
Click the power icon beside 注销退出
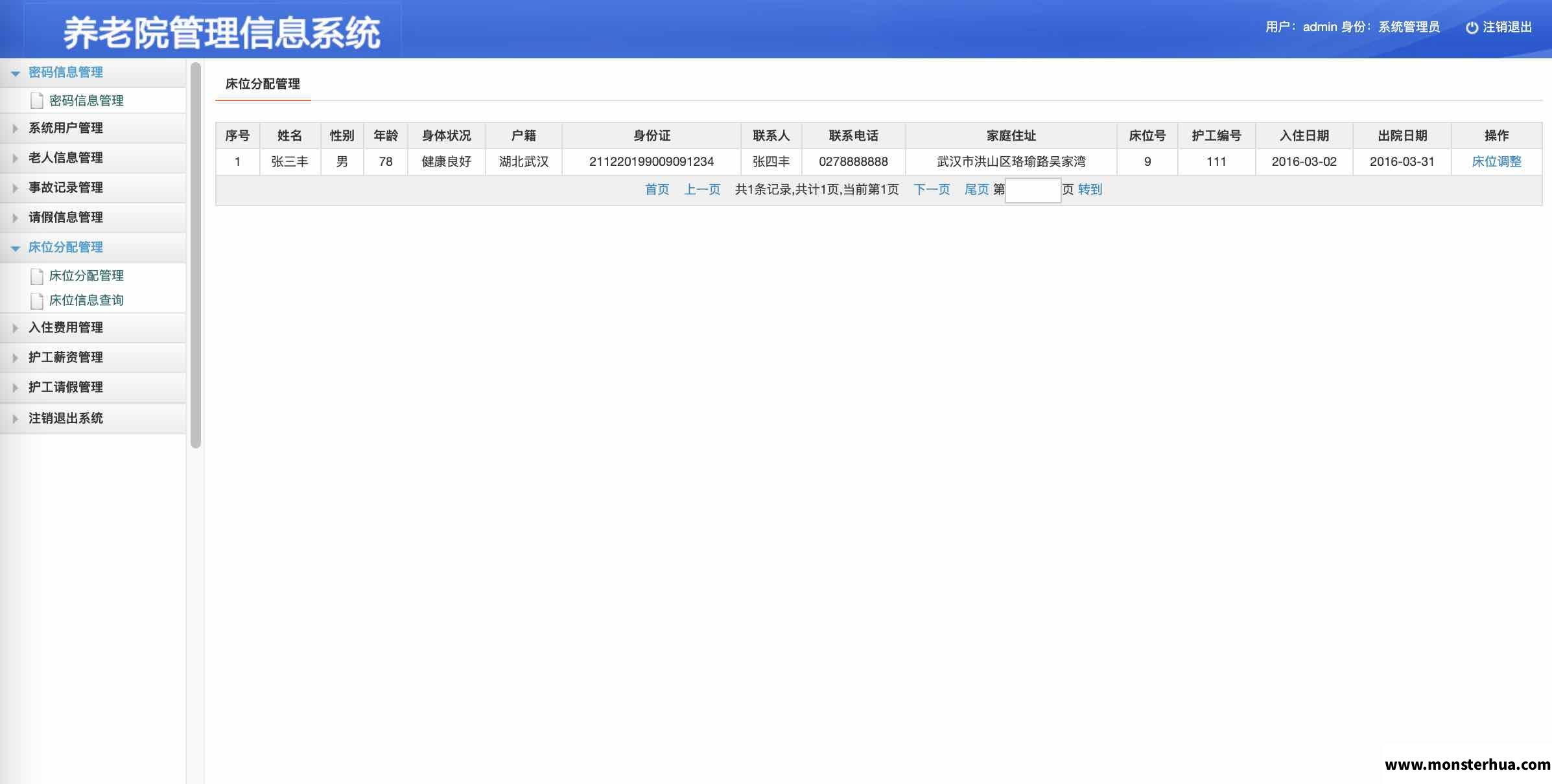pyautogui.click(x=1472, y=27)
